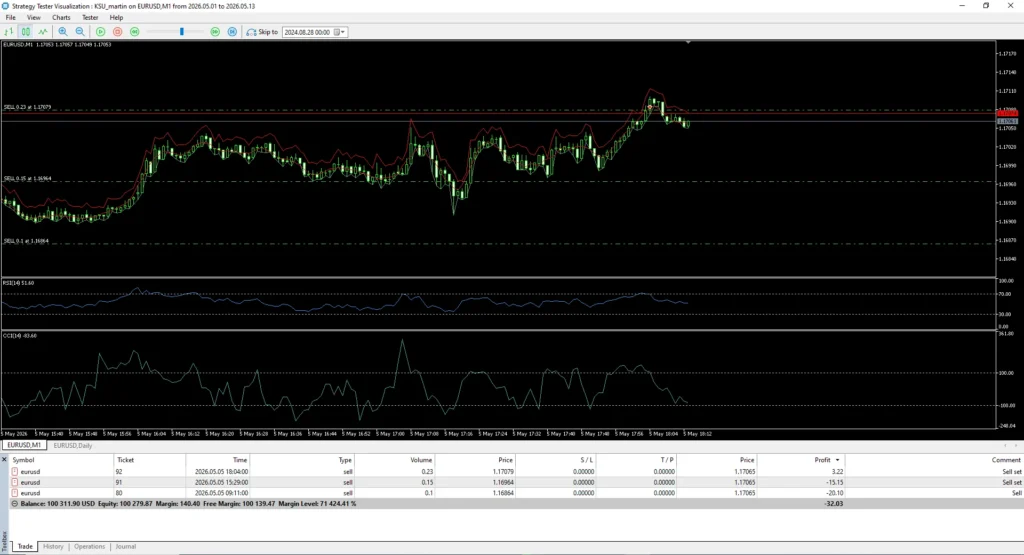Switch chart to line chart mode
The height and width of the screenshot is (555, 1024).
[42, 31]
